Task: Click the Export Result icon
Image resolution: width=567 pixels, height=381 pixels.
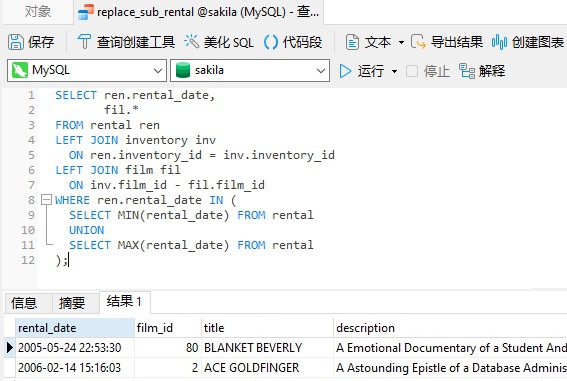Action: tap(418, 42)
